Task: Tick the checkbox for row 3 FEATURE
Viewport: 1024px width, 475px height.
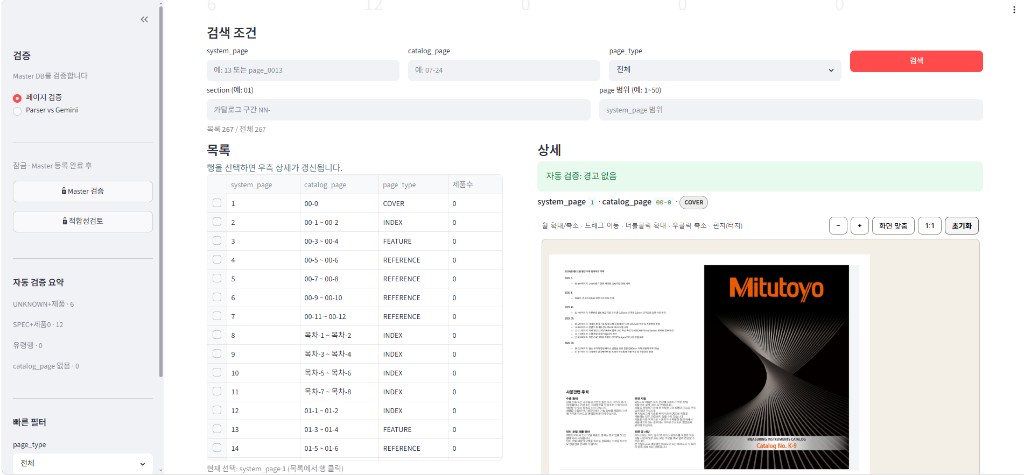Action: point(217,241)
